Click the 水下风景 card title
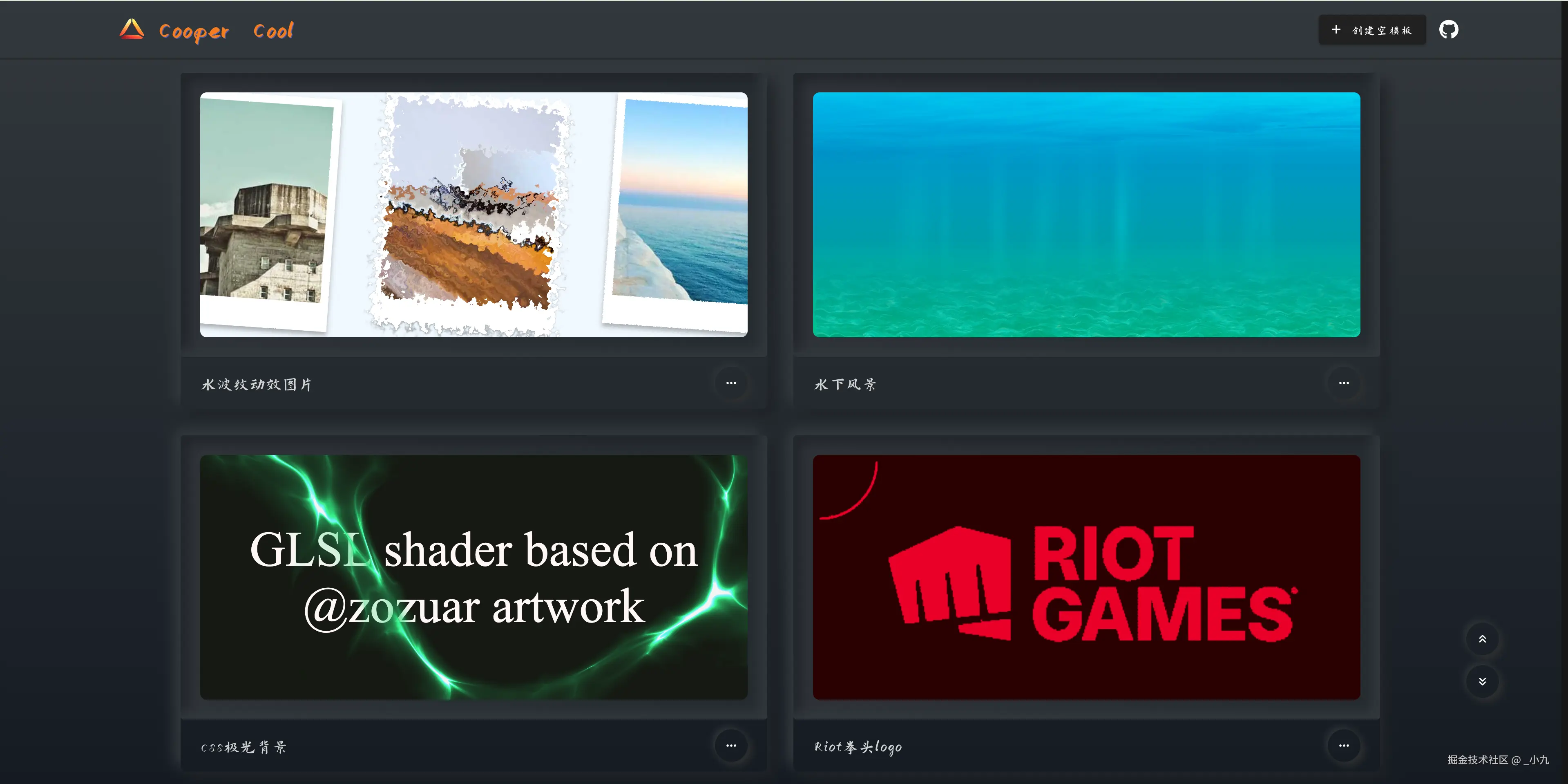 coord(844,384)
